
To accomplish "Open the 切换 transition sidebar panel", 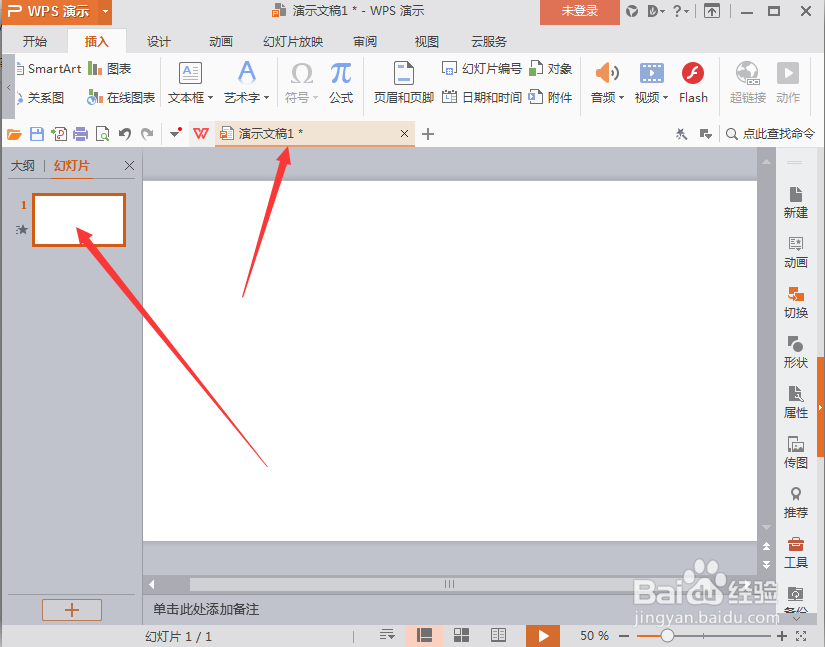I will click(796, 302).
